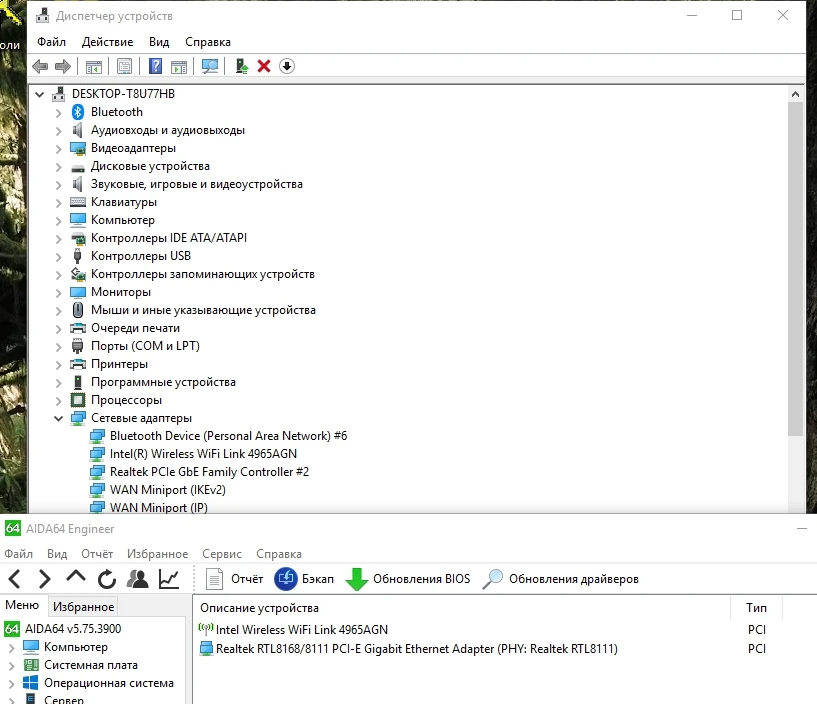Click Описание устройства column header
Viewport: 817px width, 704px height.
259,608
